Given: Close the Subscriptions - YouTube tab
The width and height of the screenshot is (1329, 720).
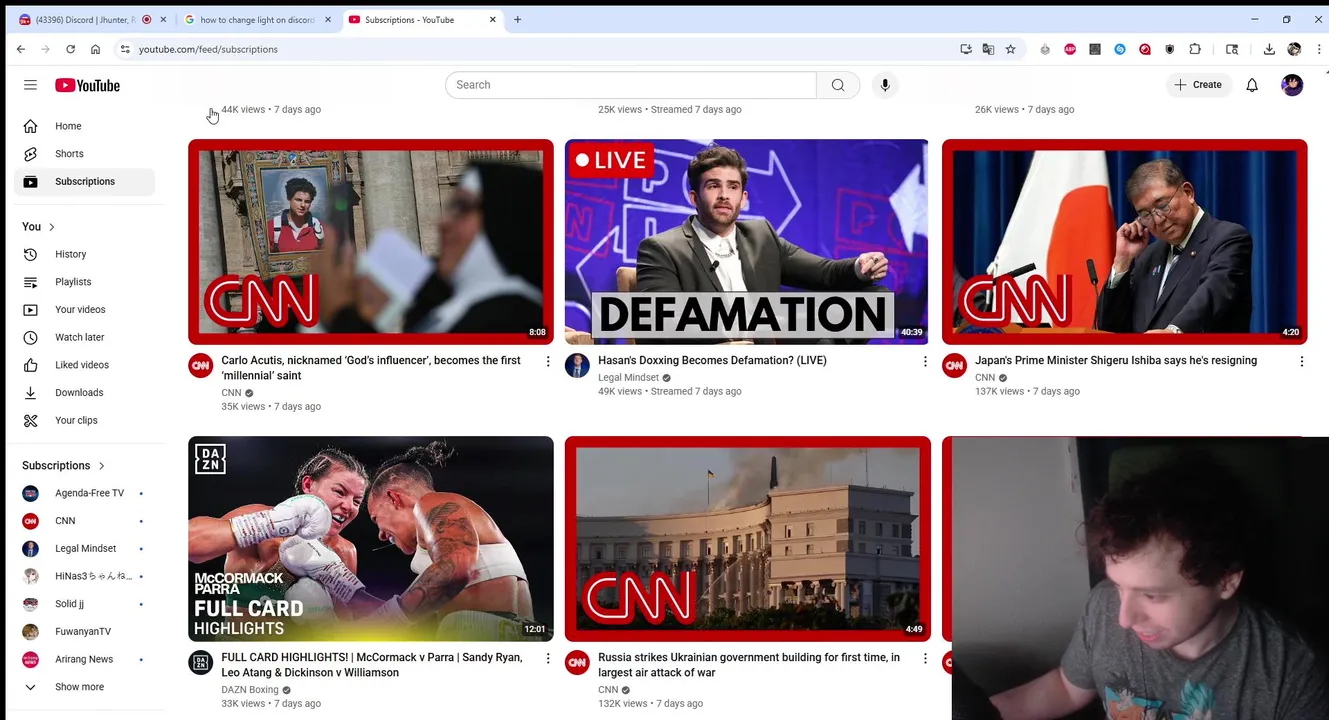Looking at the screenshot, I should (492, 20).
